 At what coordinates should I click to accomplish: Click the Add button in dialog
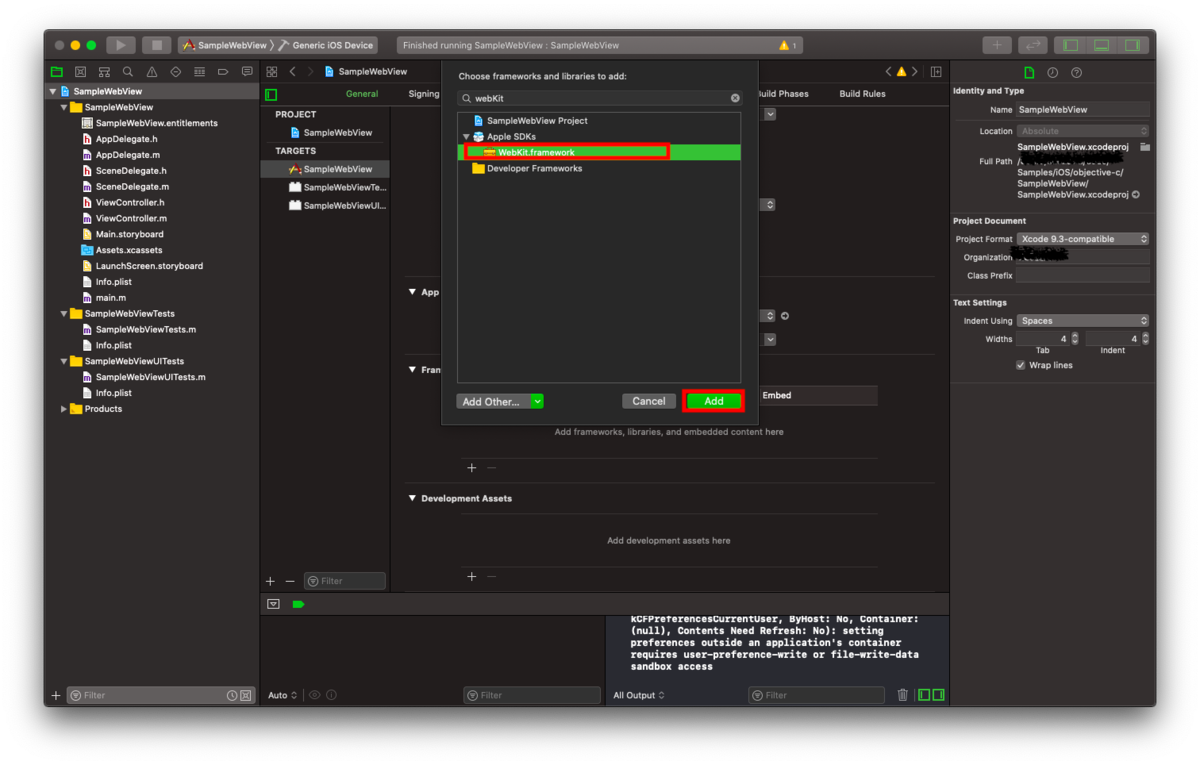713,401
